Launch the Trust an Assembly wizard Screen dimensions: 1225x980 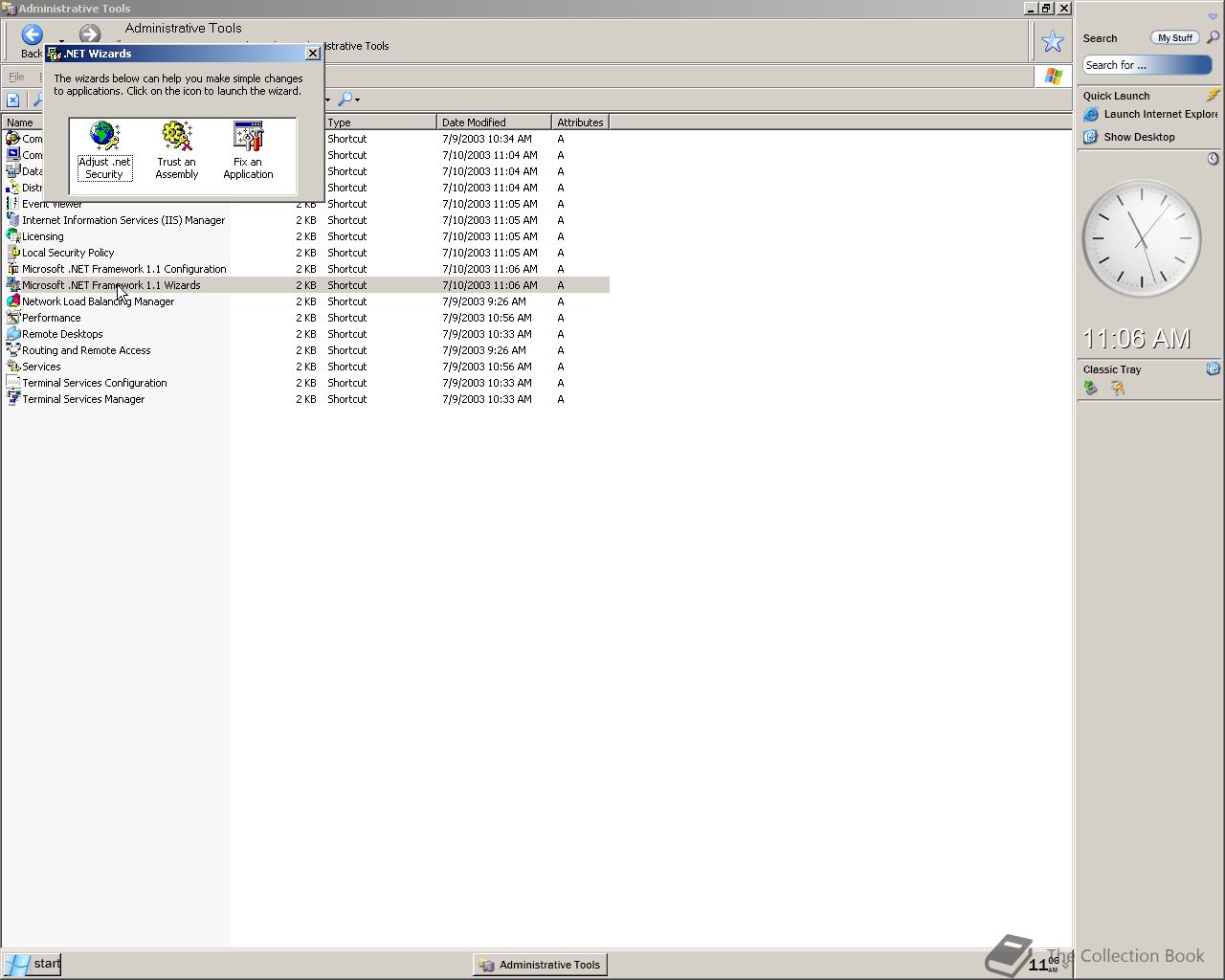(x=177, y=151)
